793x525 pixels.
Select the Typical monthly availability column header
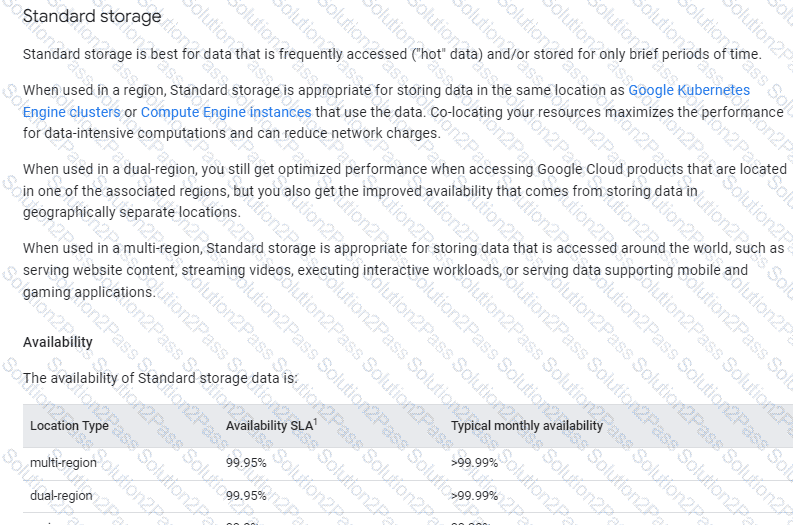526,426
